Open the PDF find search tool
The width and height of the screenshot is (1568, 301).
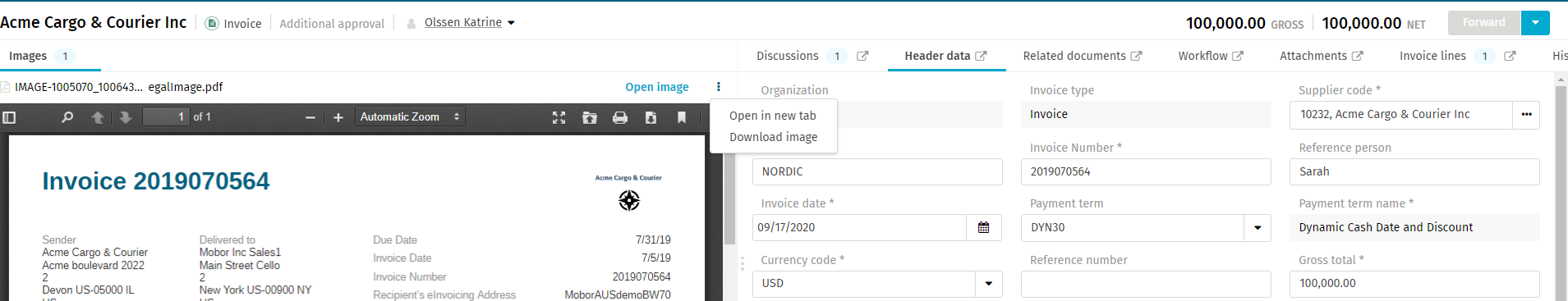coord(67,117)
